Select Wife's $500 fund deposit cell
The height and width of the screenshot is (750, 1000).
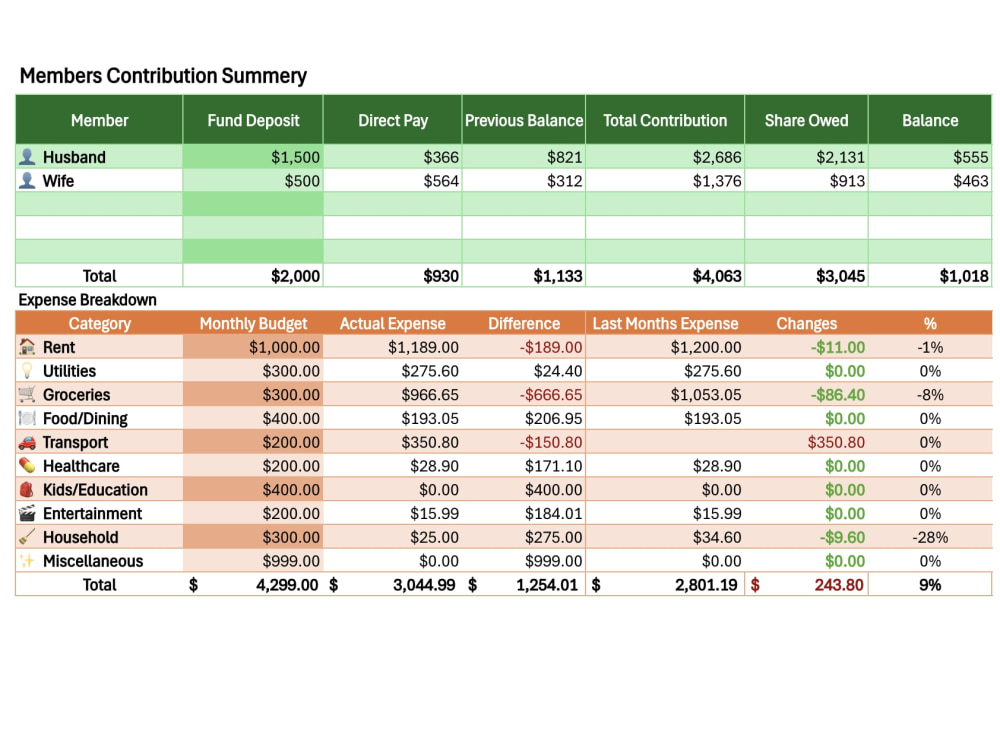253,180
